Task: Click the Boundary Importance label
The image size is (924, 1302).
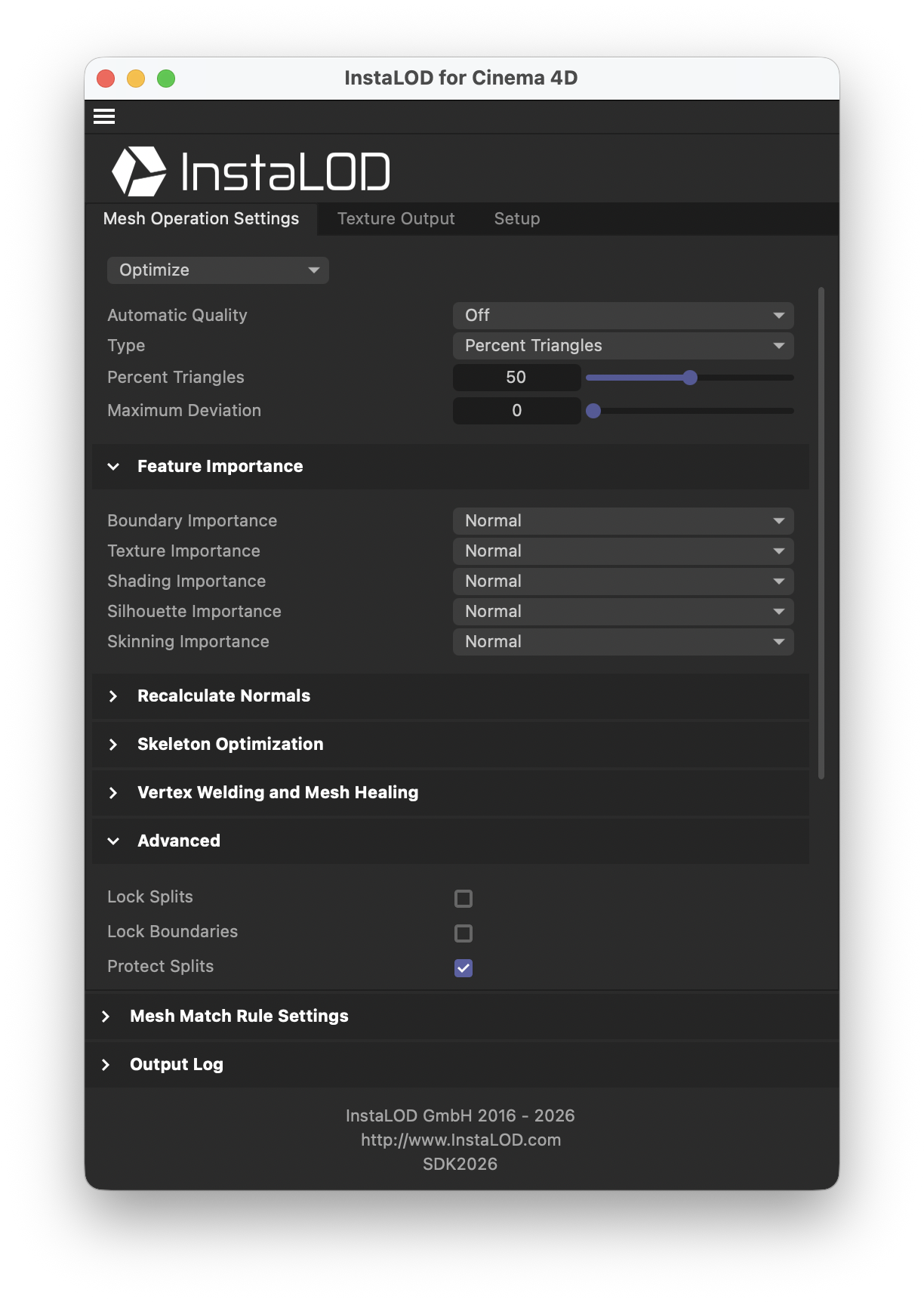Action: 192,521
